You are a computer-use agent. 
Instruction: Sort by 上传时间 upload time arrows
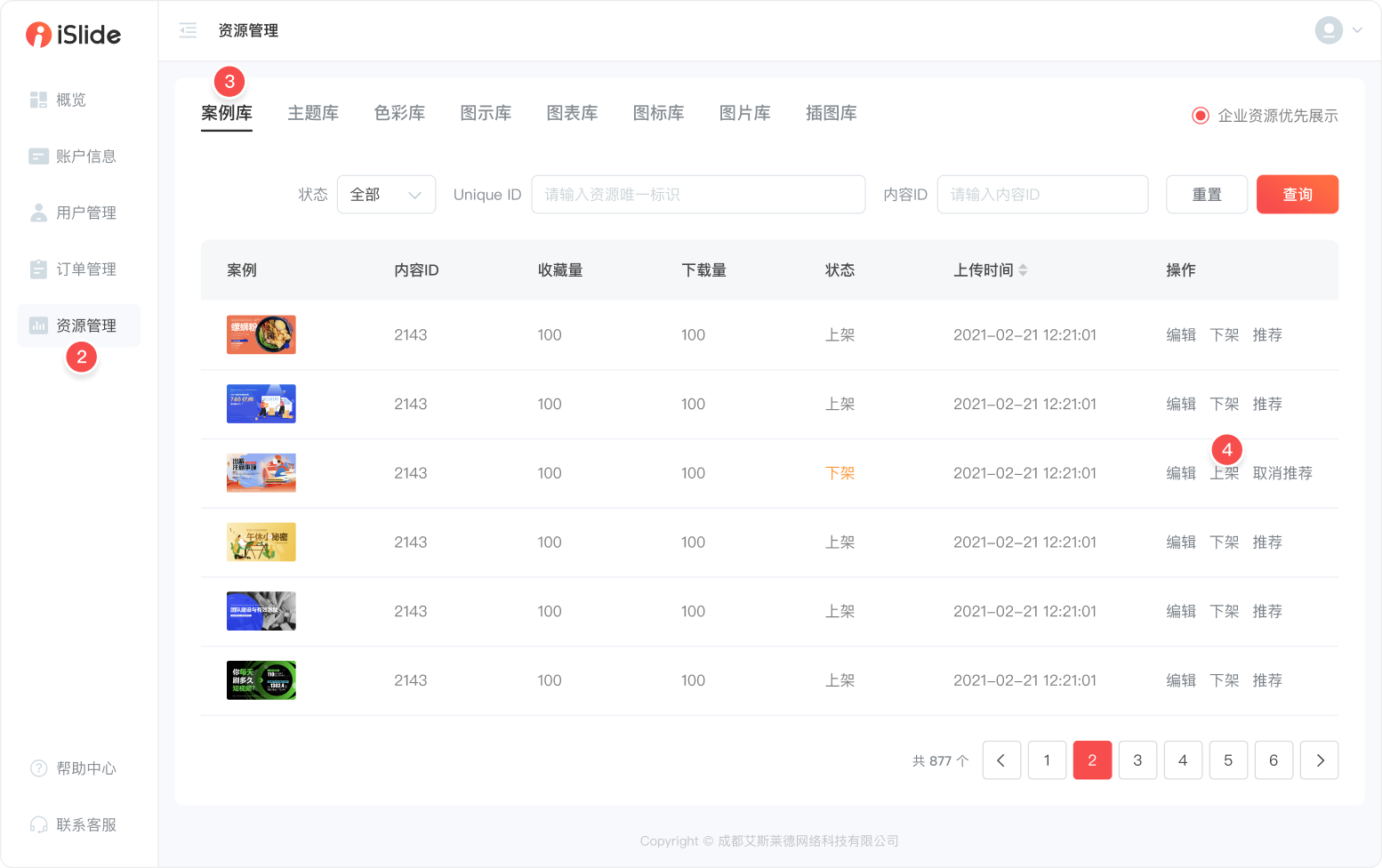click(x=1023, y=270)
